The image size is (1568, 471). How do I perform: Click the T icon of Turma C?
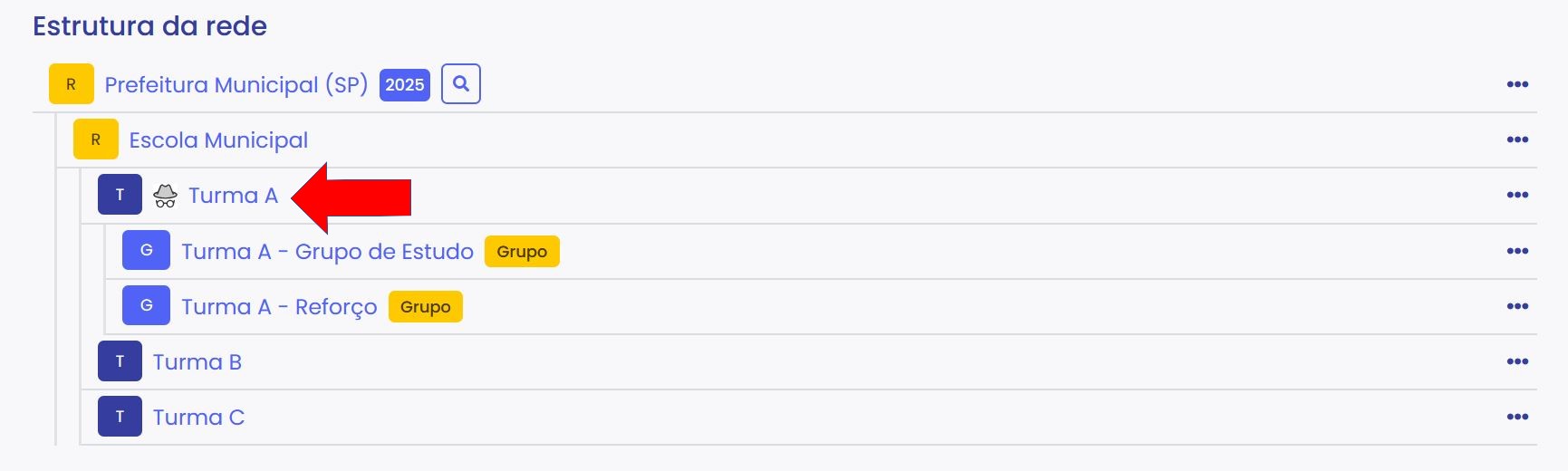[x=120, y=417]
